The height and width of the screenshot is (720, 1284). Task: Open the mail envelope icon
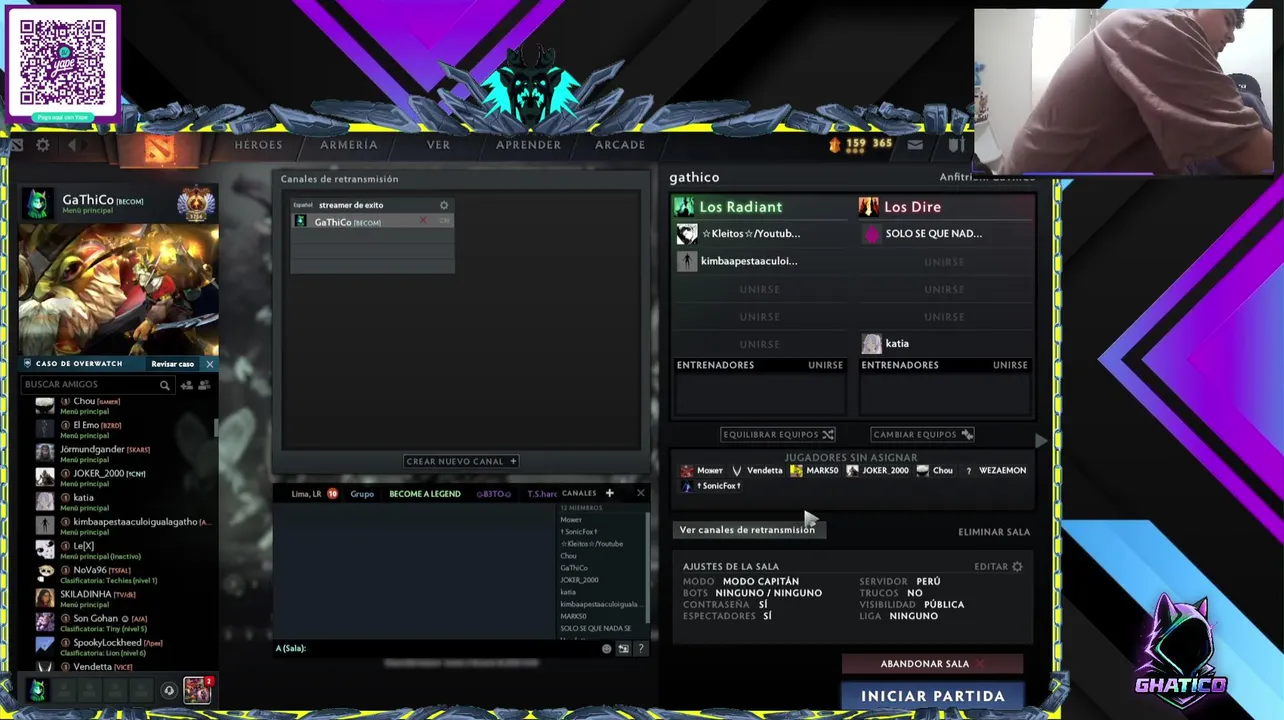pyautogui.click(x=914, y=145)
